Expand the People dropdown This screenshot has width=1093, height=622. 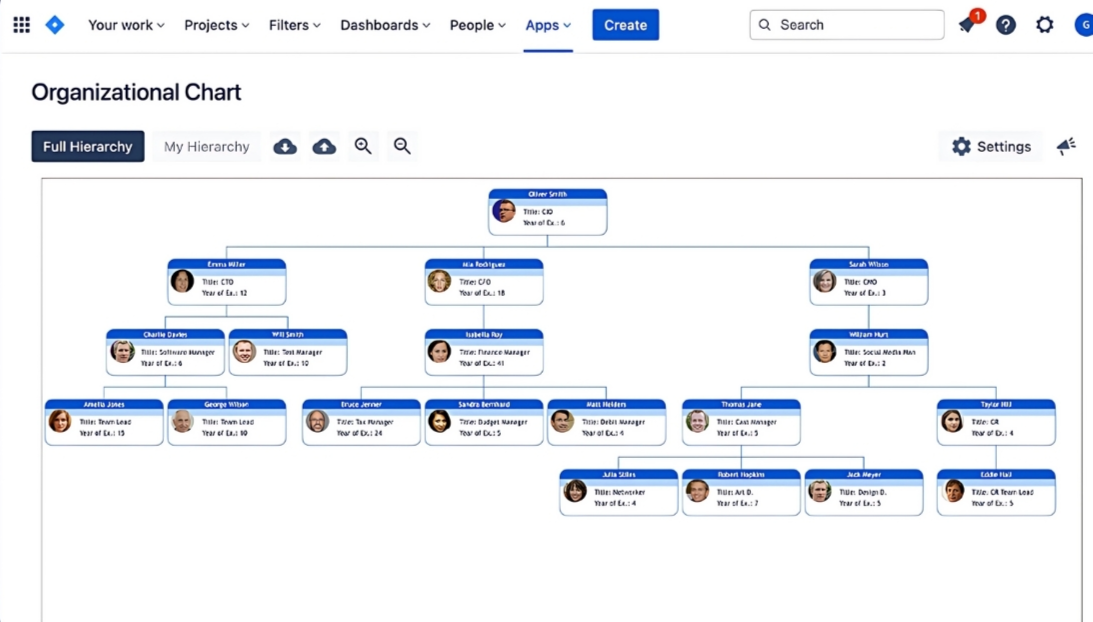coord(477,25)
